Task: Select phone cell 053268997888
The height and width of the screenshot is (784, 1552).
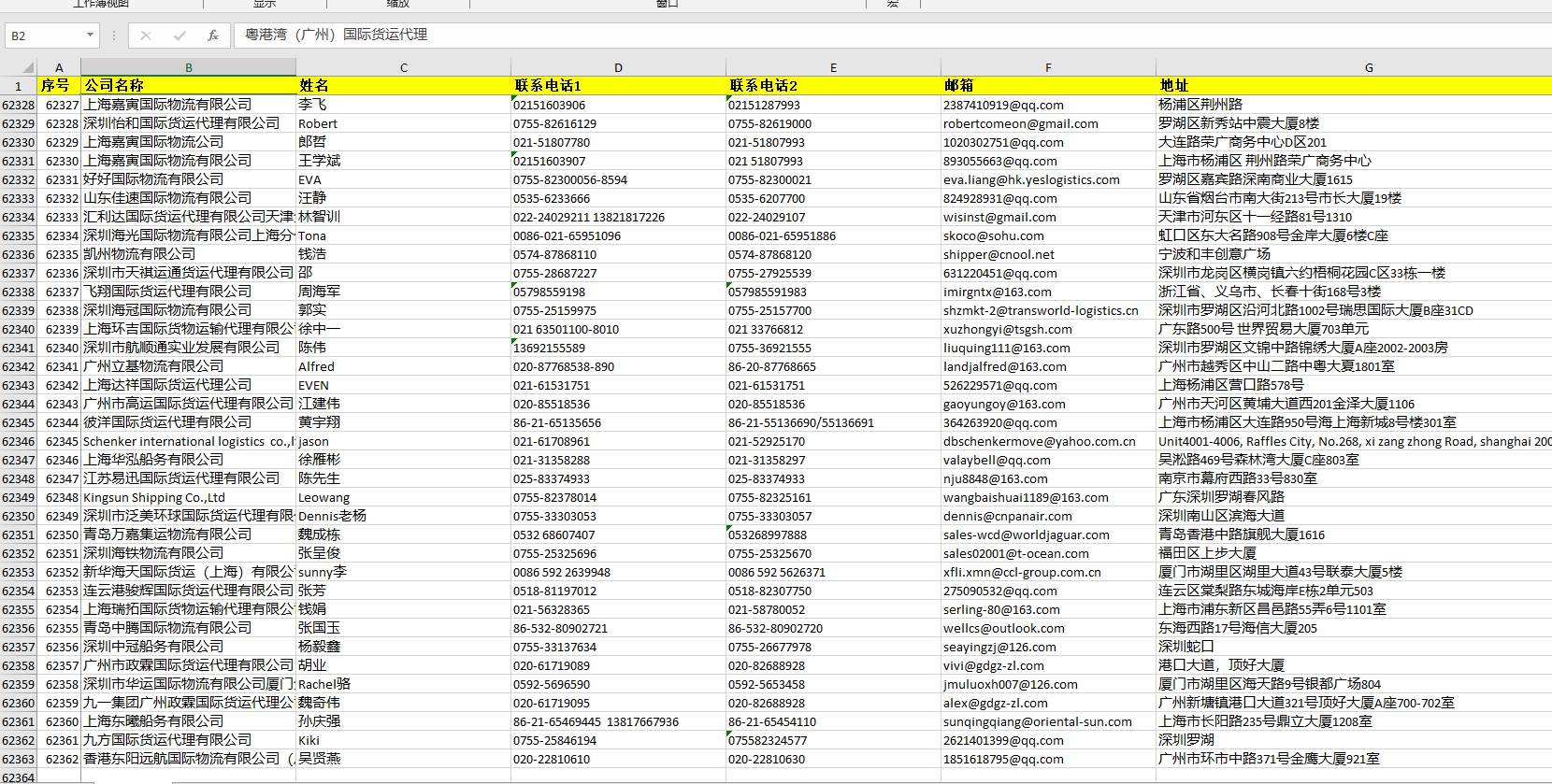Action: pyautogui.click(x=833, y=535)
